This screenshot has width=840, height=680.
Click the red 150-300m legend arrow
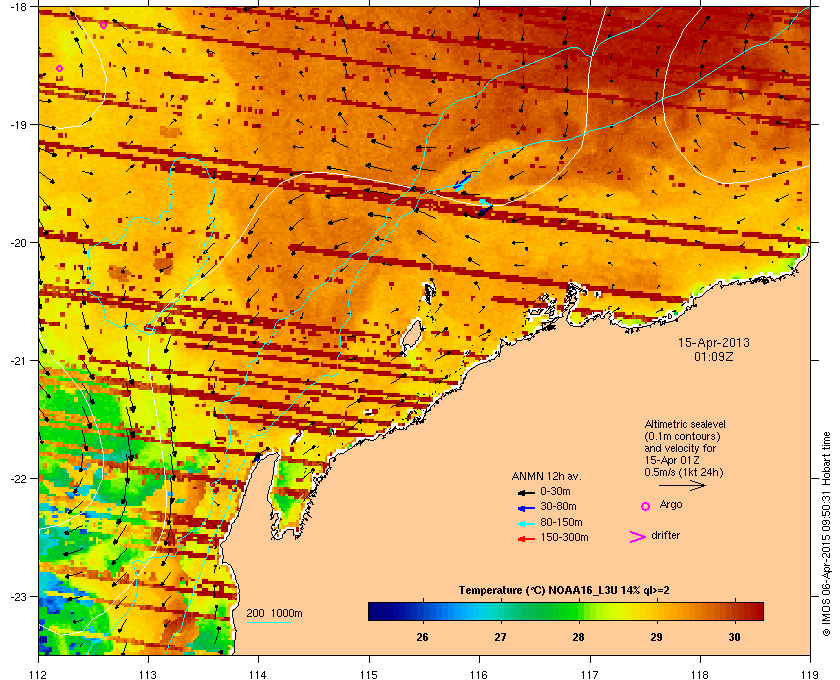point(526,539)
